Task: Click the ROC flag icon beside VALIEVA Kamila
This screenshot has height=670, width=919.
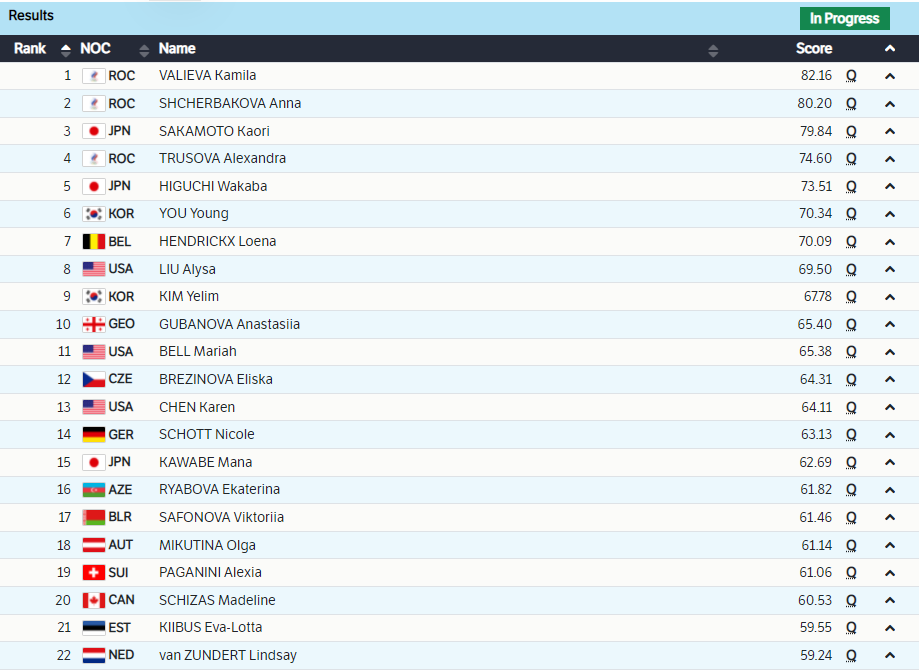Action: 93,76
